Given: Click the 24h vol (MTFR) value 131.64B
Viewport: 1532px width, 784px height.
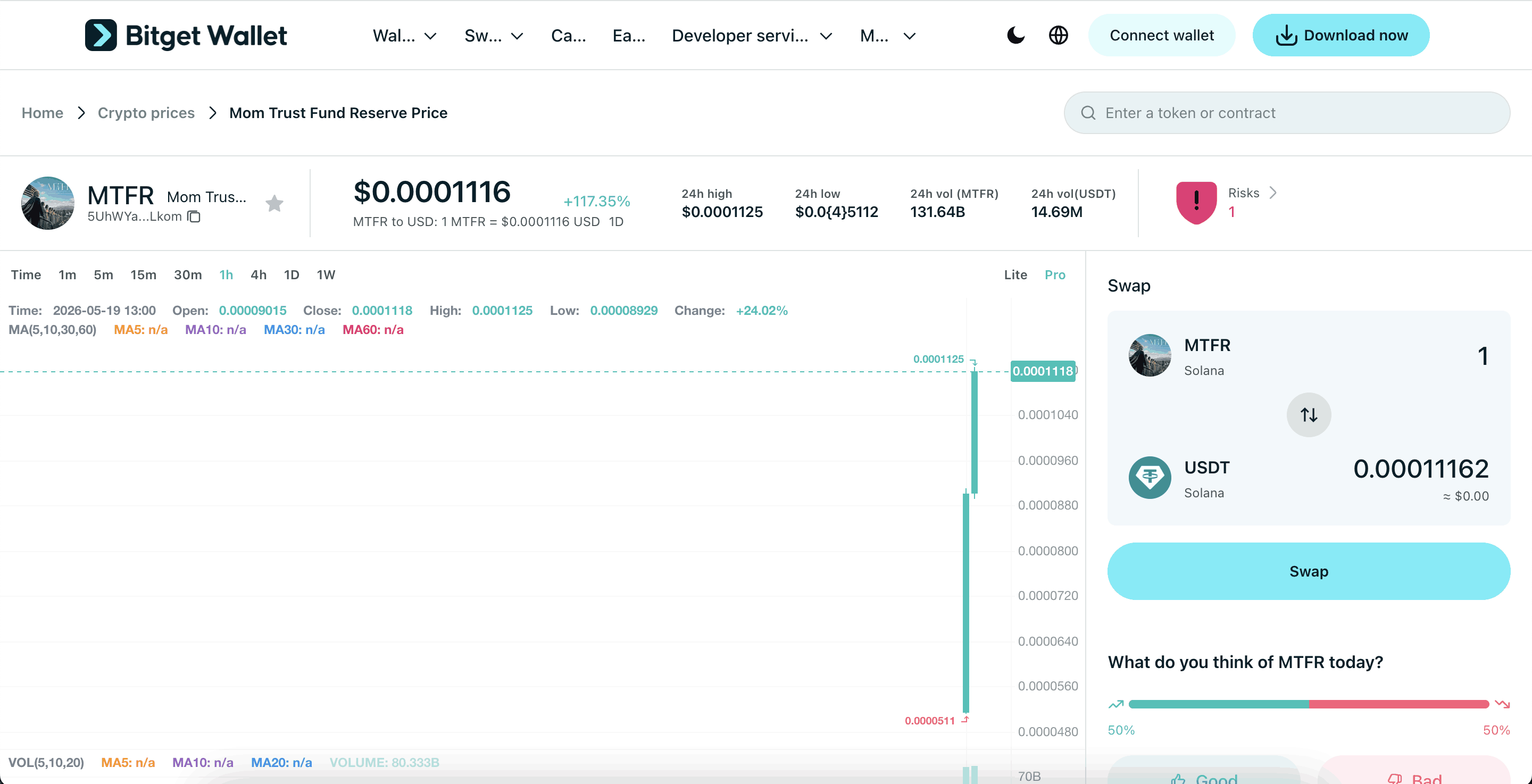Looking at the screenshot, I should point(937,212).
